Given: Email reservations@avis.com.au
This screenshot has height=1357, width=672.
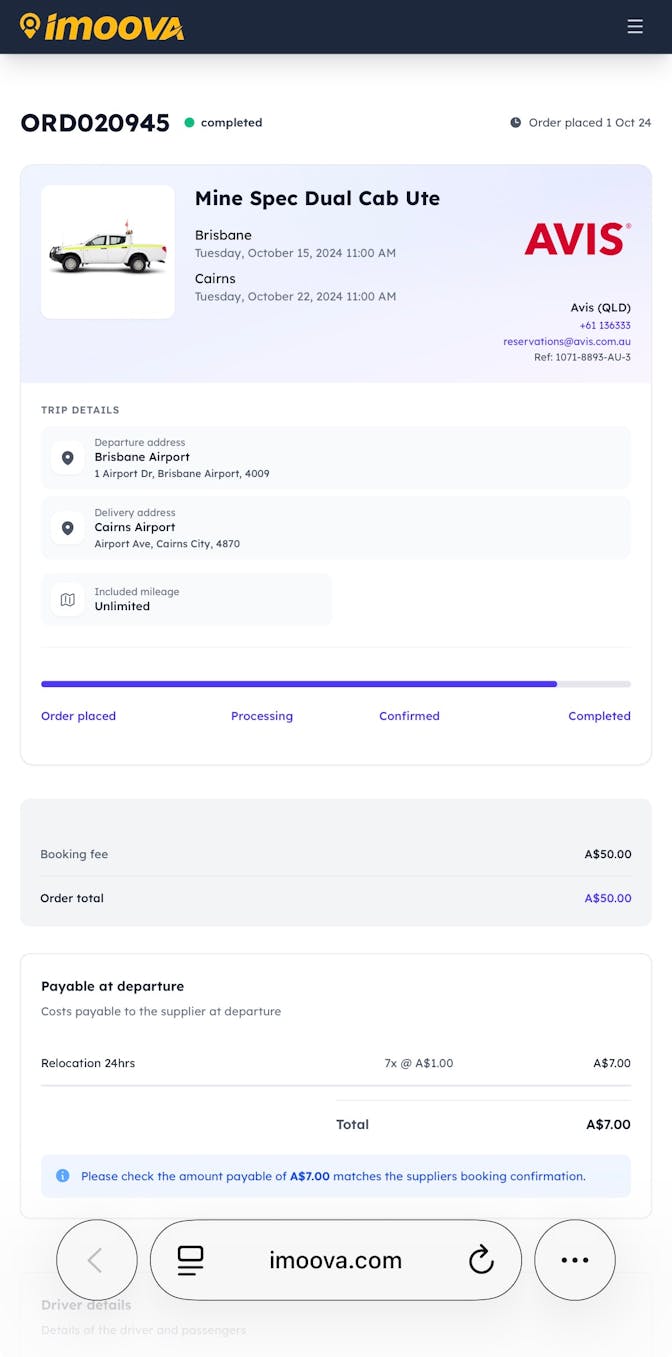Looking at the screenshot, I should [566, 342].
